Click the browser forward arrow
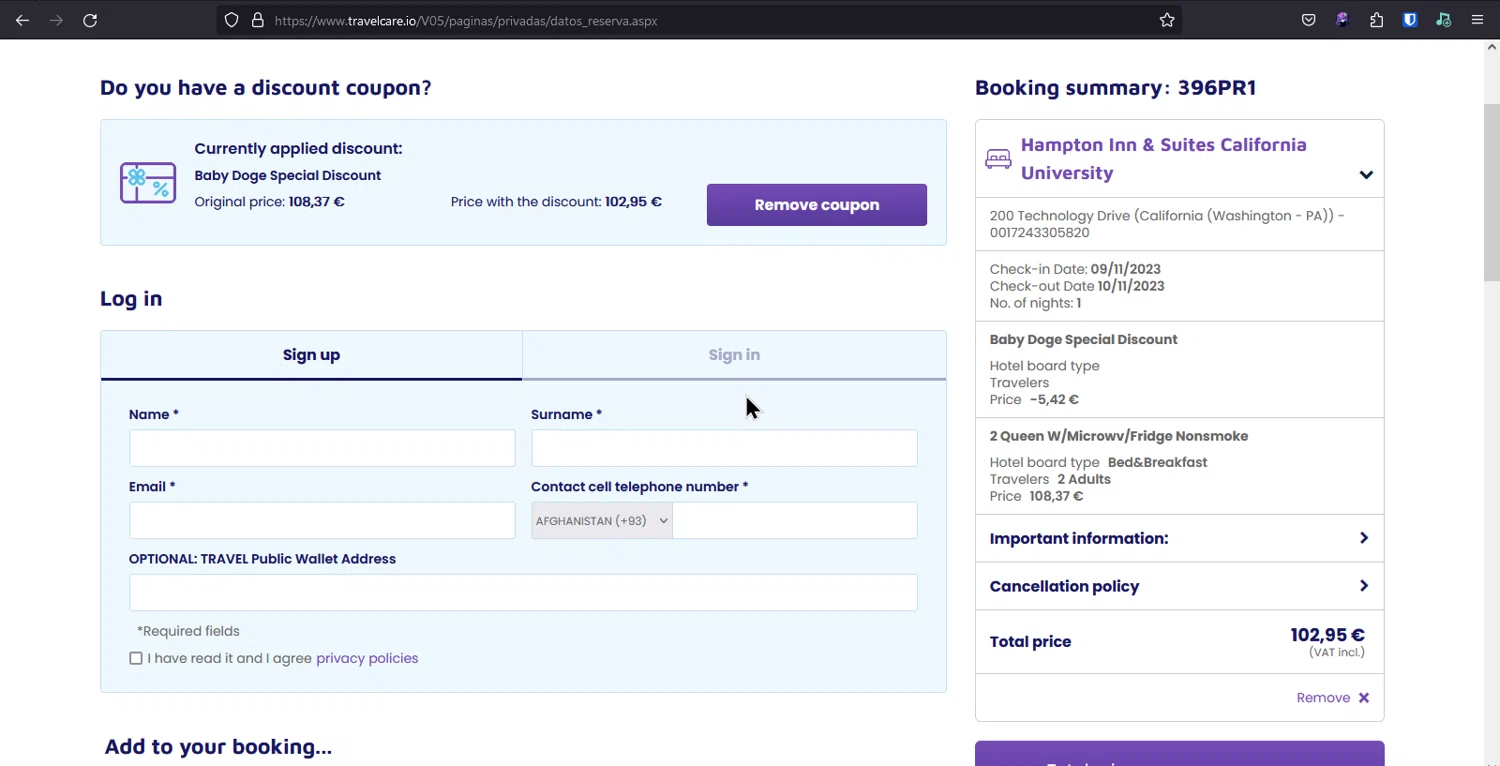This screenshot has height=766, width=1500. pyautogui.click(x=56, y=20)
